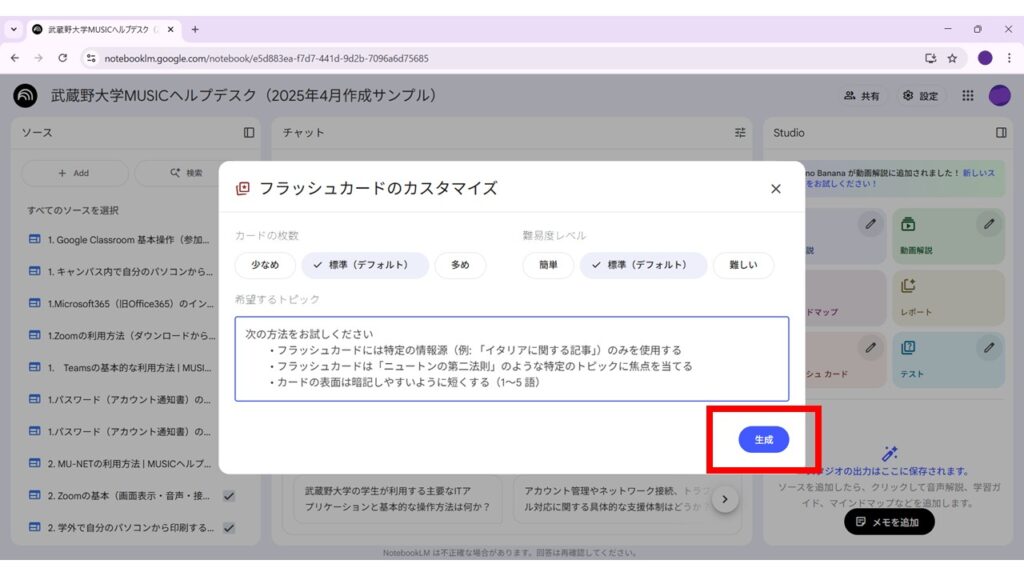Click the 共有 share button
The height and width of the screenshot is (576, 1024).
tap(862, 96)
